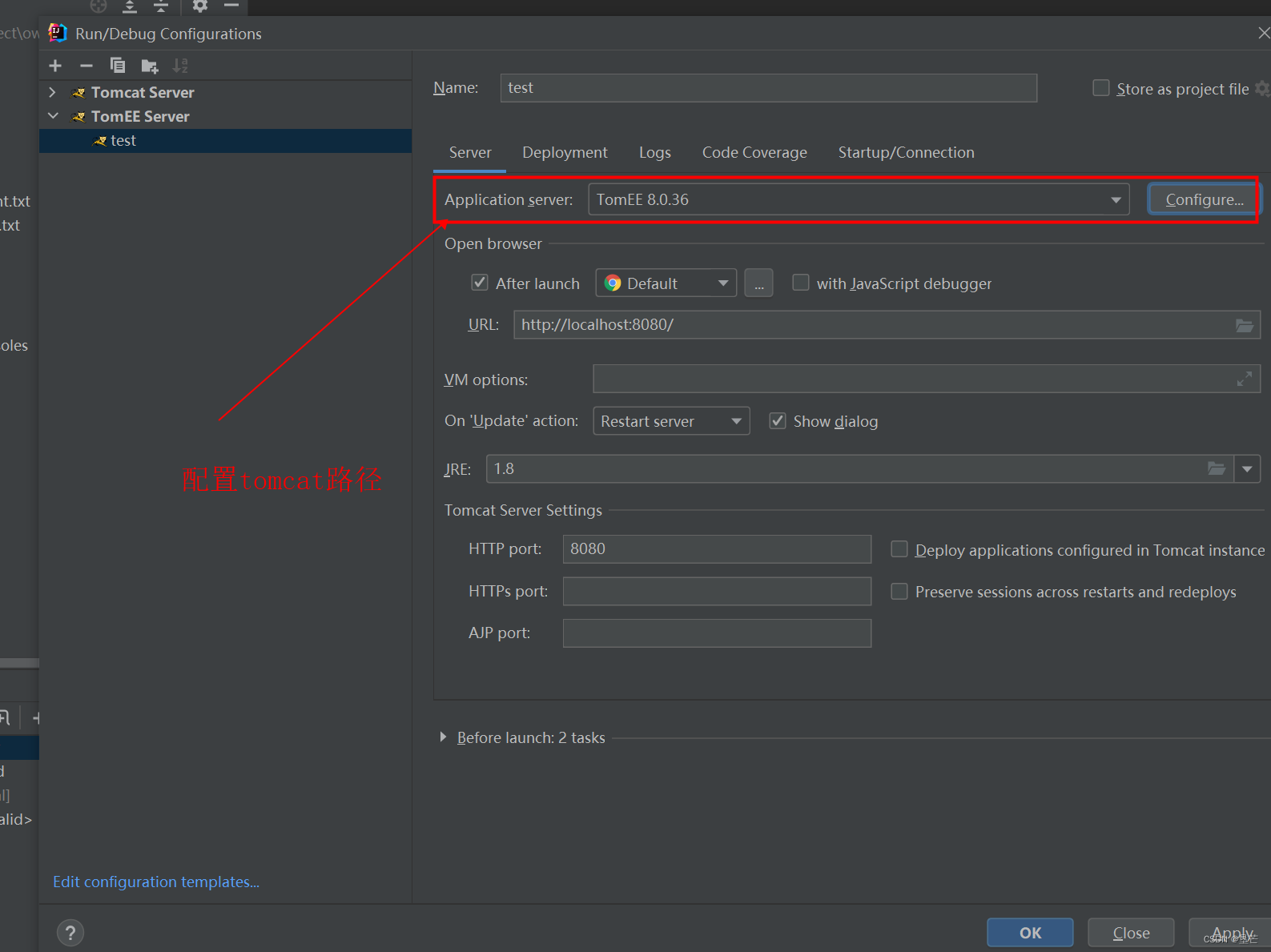
Task: Click the Apply button
Action: pyautogui.click(x=1232, y=933)
